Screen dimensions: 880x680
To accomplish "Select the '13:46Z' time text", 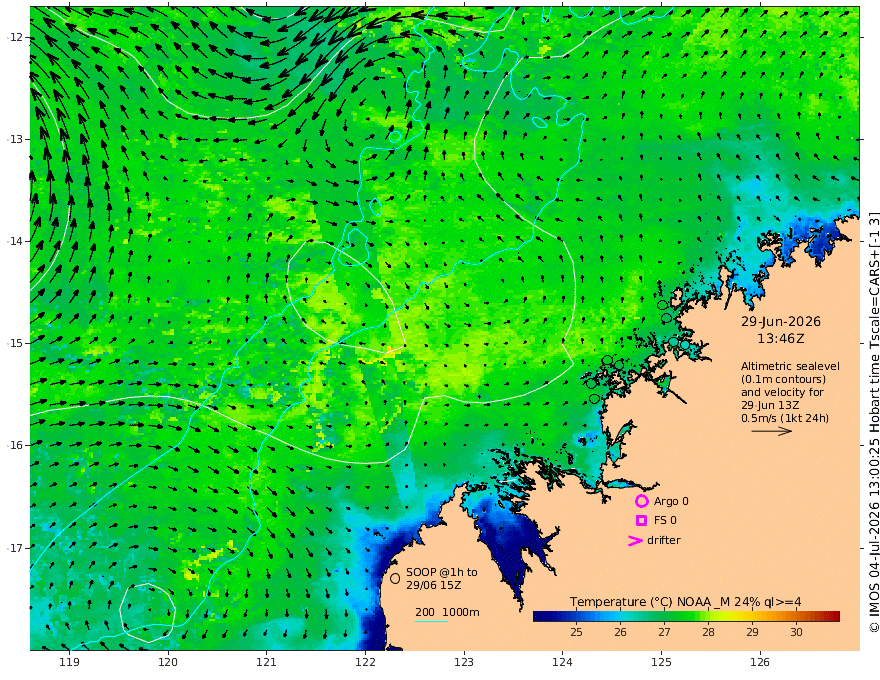I will [781, 339].
